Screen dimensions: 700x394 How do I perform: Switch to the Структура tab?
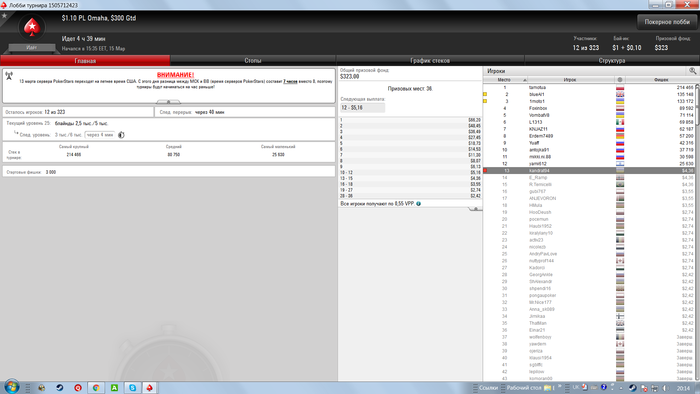point(612,61)
